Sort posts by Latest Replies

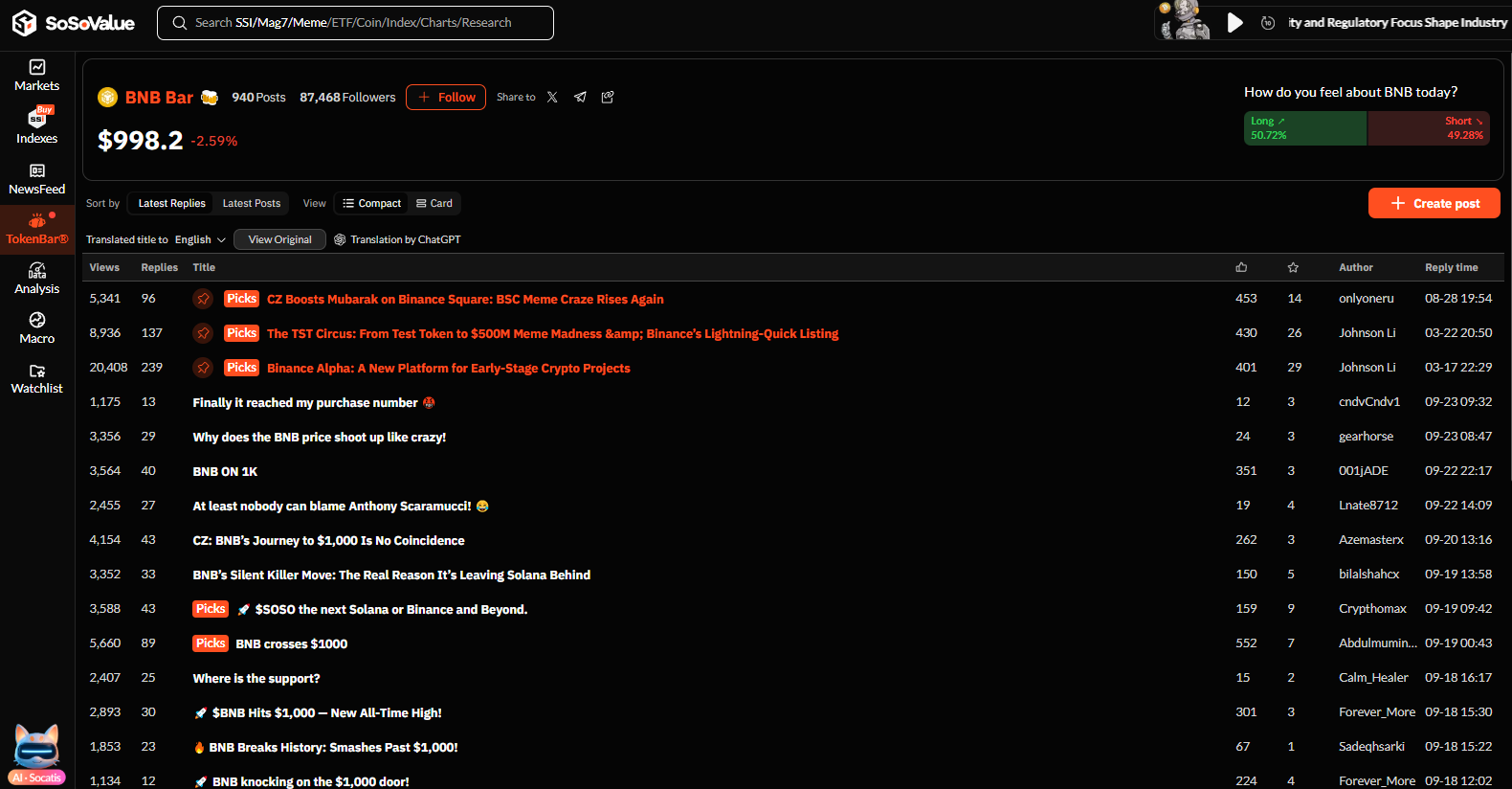coord(171,204)
